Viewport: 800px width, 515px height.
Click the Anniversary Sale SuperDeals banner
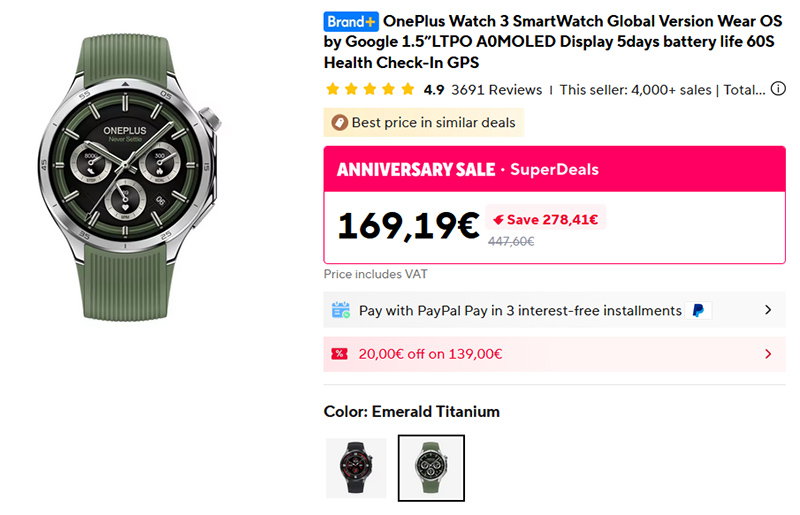click(468, 169)
